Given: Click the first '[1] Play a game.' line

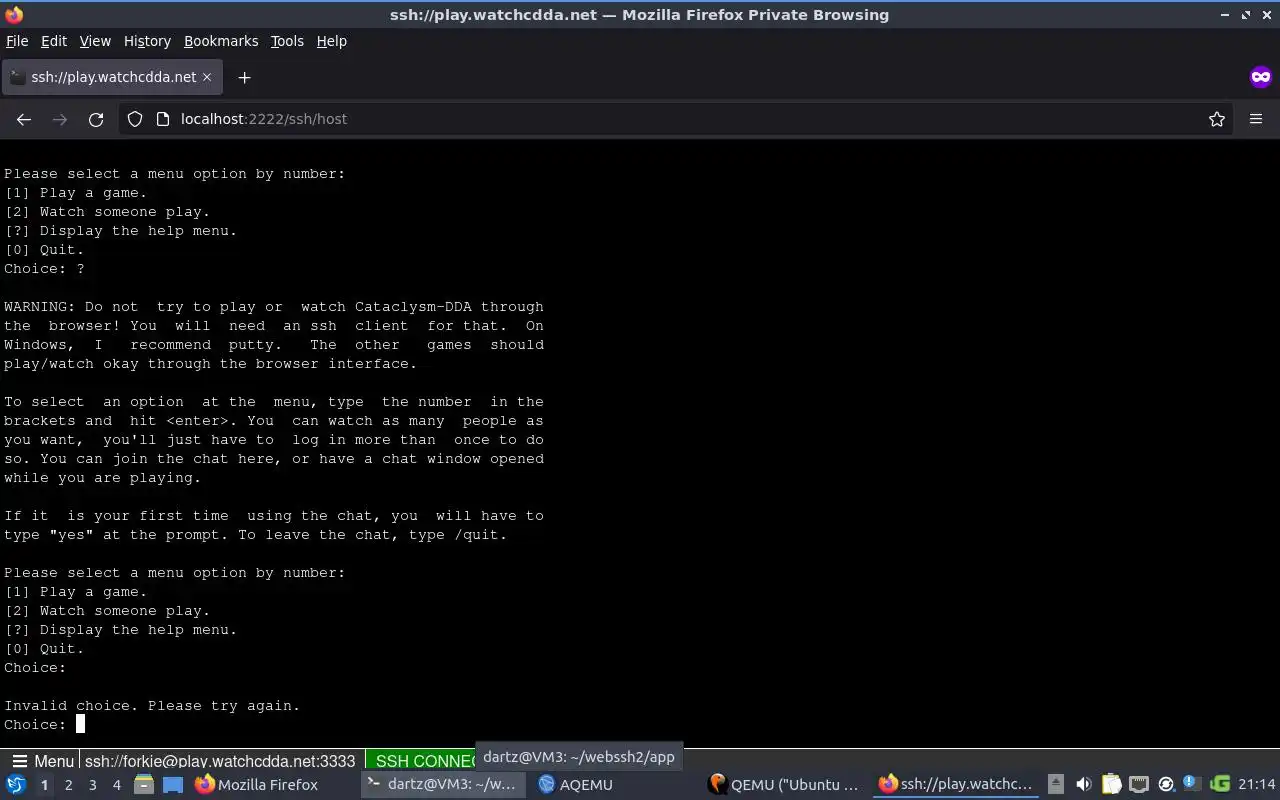Looking at the screenshot, I should click(76, 192).
